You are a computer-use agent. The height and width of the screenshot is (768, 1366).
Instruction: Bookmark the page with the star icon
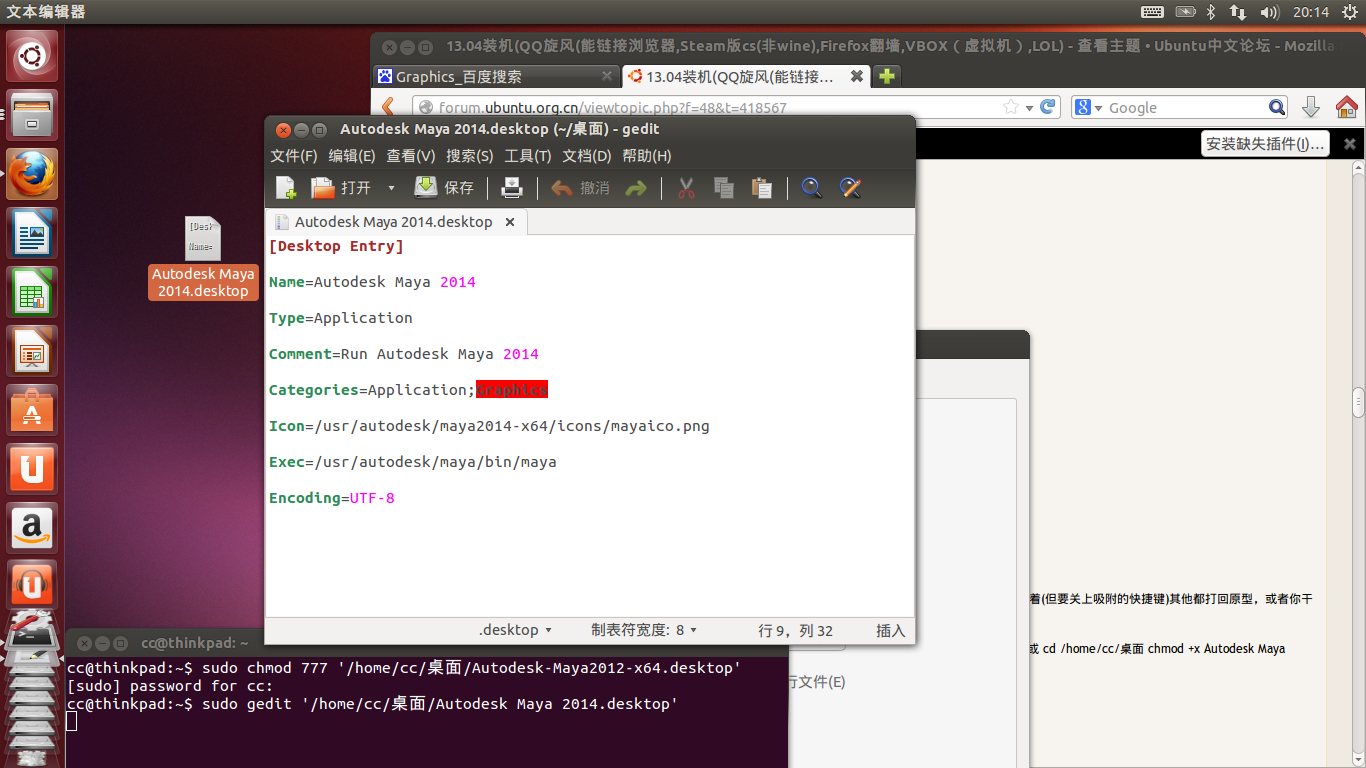1011,107
